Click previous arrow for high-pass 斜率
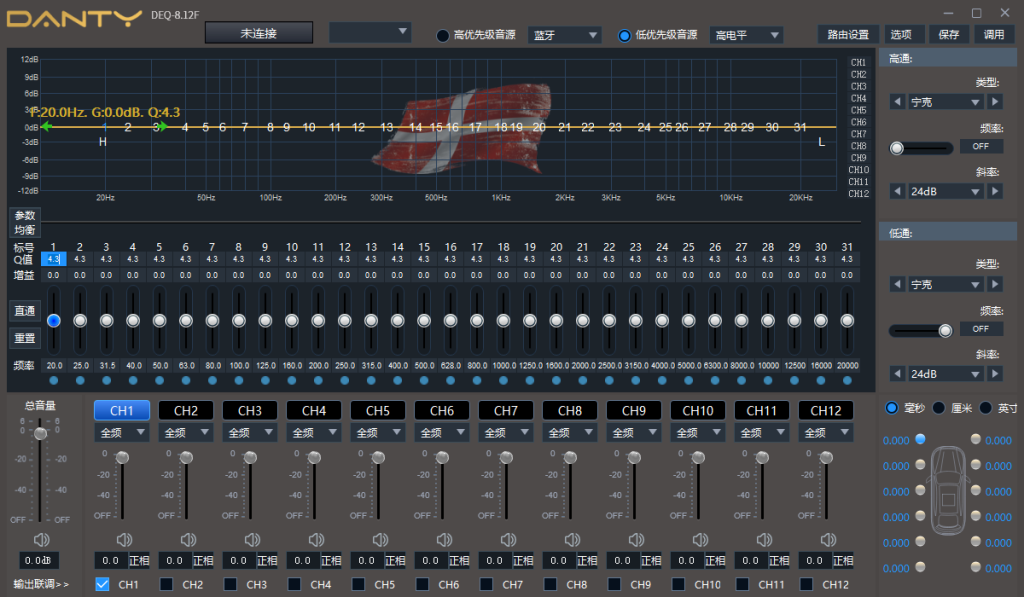Image resolution: width=1024 pixels, height=597 pixels. (897, 191)
